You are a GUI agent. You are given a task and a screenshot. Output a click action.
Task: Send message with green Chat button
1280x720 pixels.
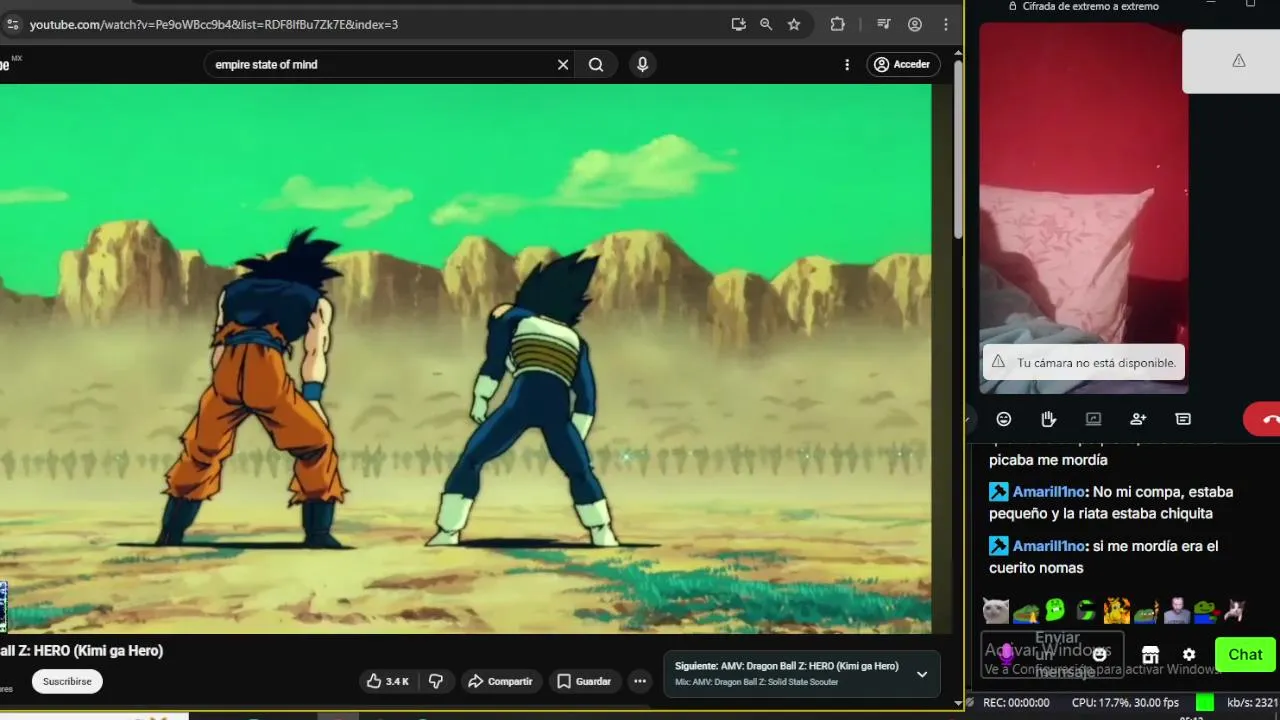[1245, 654]
